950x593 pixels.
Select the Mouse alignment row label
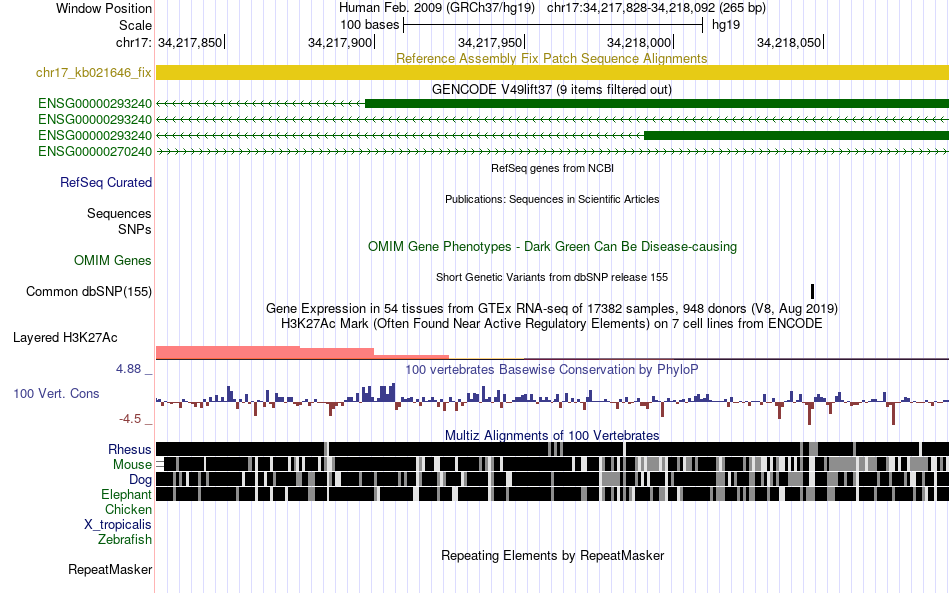coord(132,465)
